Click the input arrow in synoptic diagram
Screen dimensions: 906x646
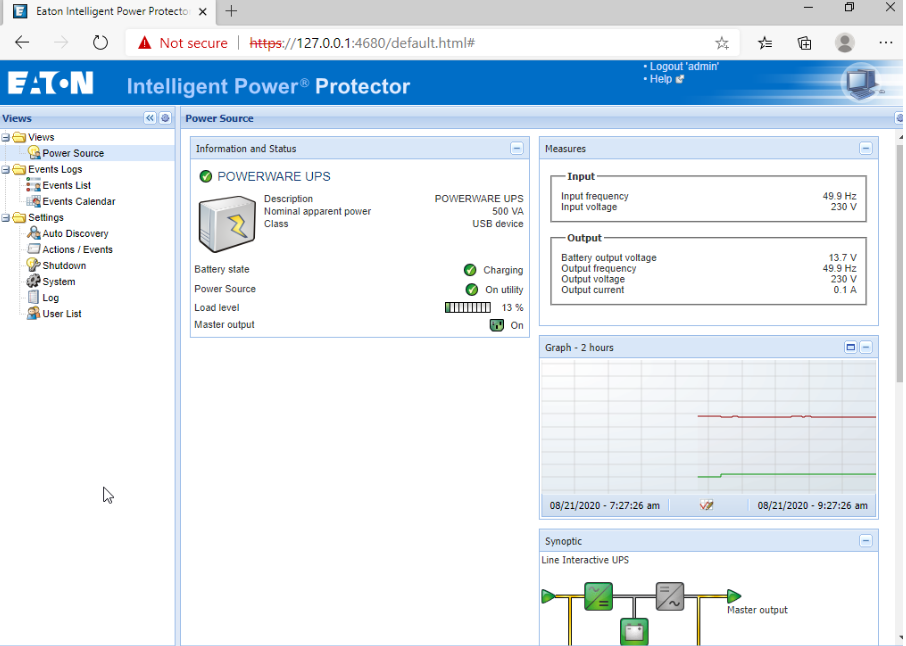[x=548, y=596]
